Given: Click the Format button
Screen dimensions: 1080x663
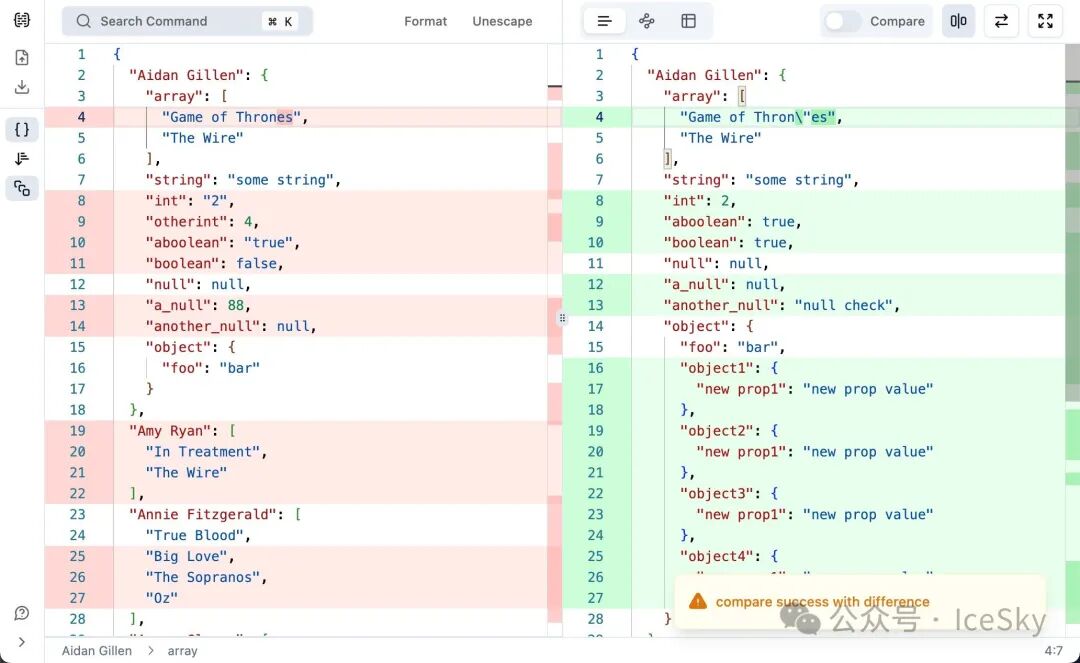Looking at the screenshot, I should (425, 21).
